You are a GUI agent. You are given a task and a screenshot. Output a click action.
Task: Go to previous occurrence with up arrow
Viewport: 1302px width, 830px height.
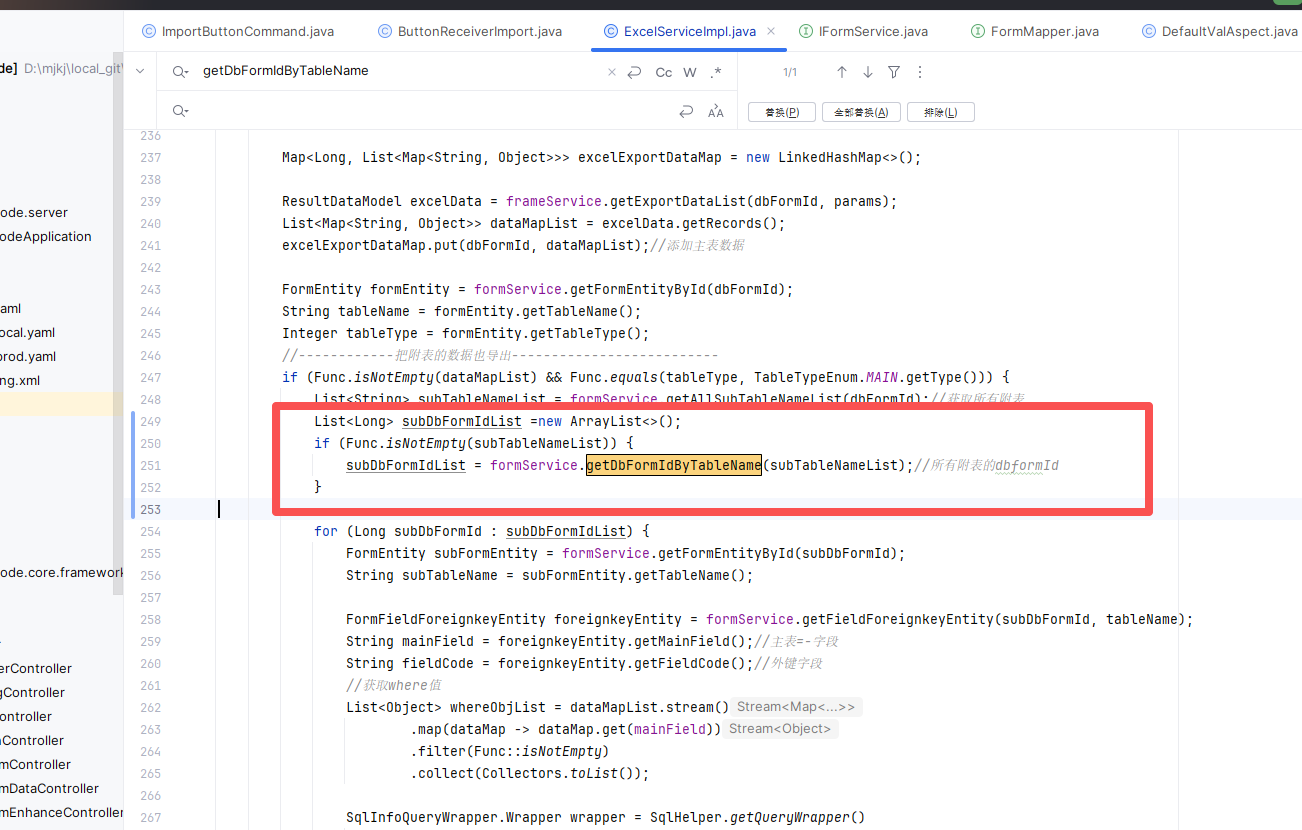(842, 72)
